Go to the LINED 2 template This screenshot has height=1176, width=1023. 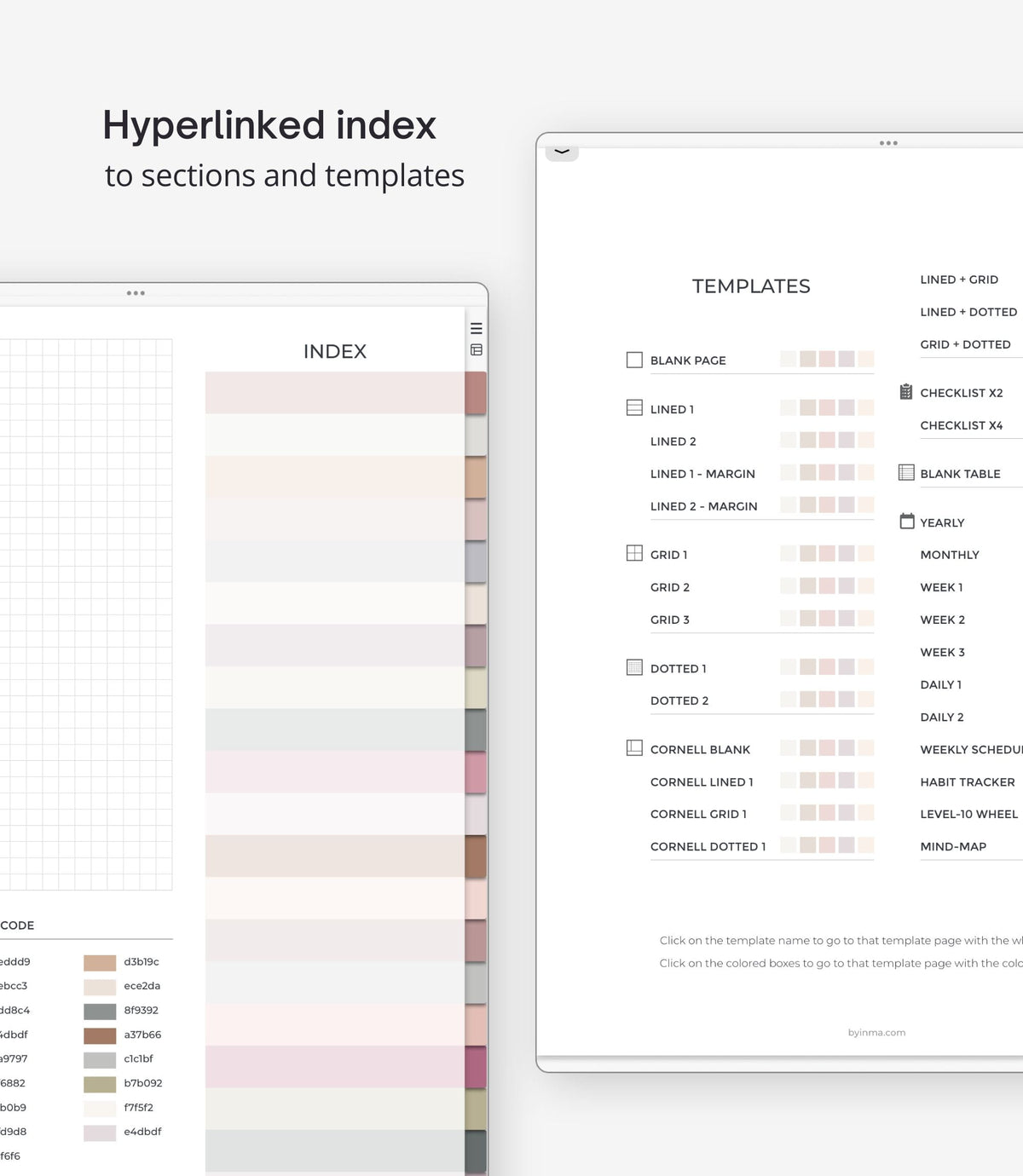pyautogui.click(x=673, y=441)
